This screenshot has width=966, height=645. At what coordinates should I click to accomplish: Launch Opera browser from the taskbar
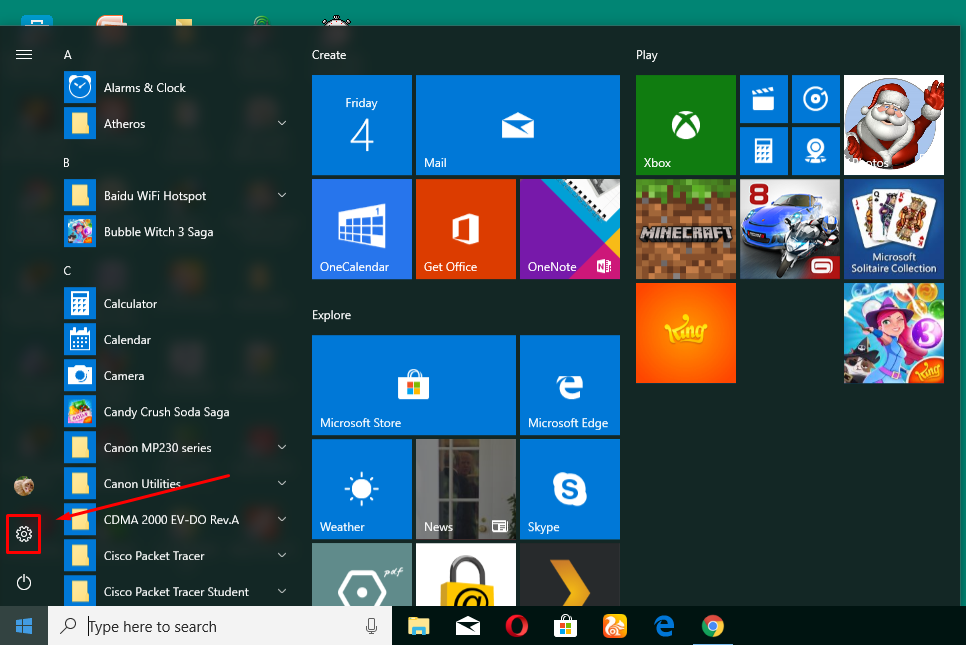(x=517, y=626)
